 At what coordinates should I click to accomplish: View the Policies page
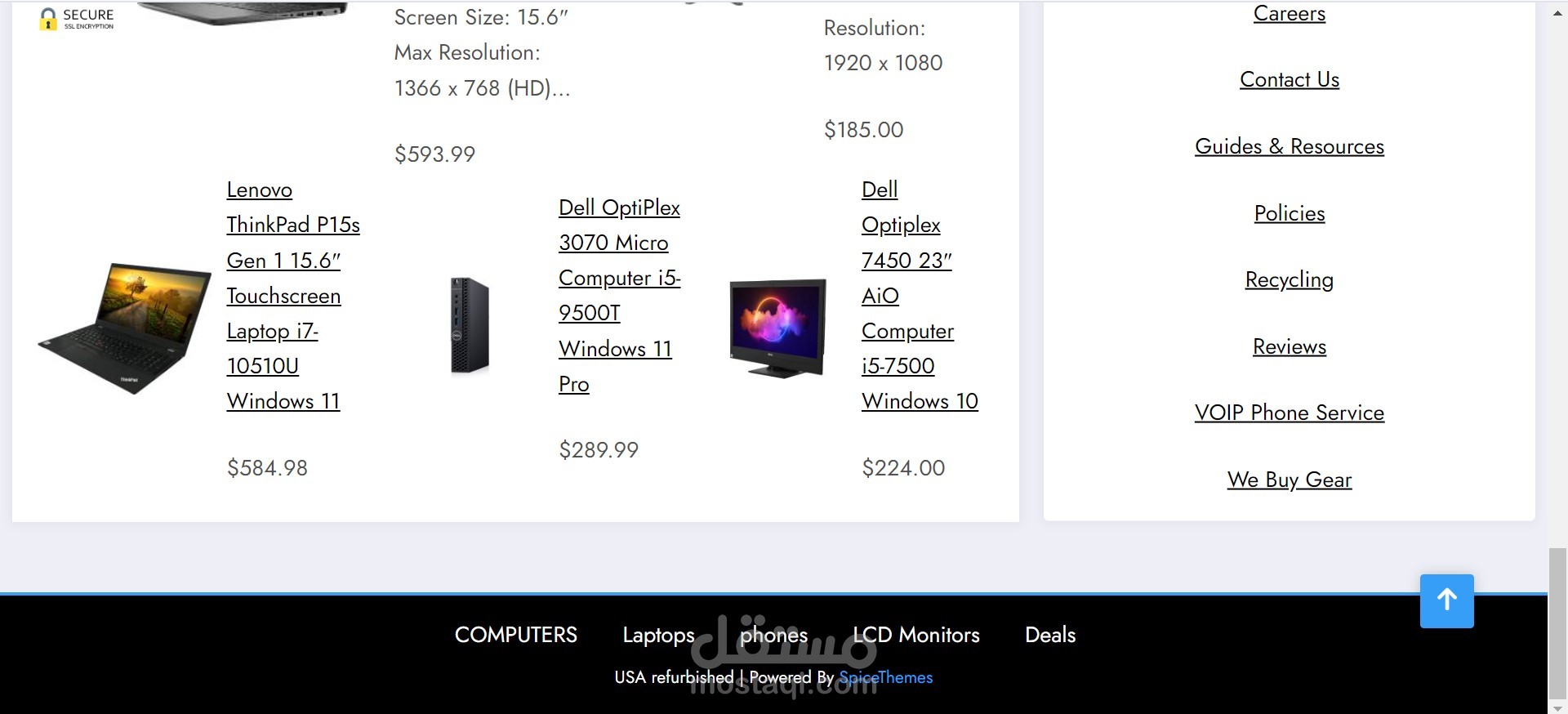pyautogui.click(x=1290, y=213)
